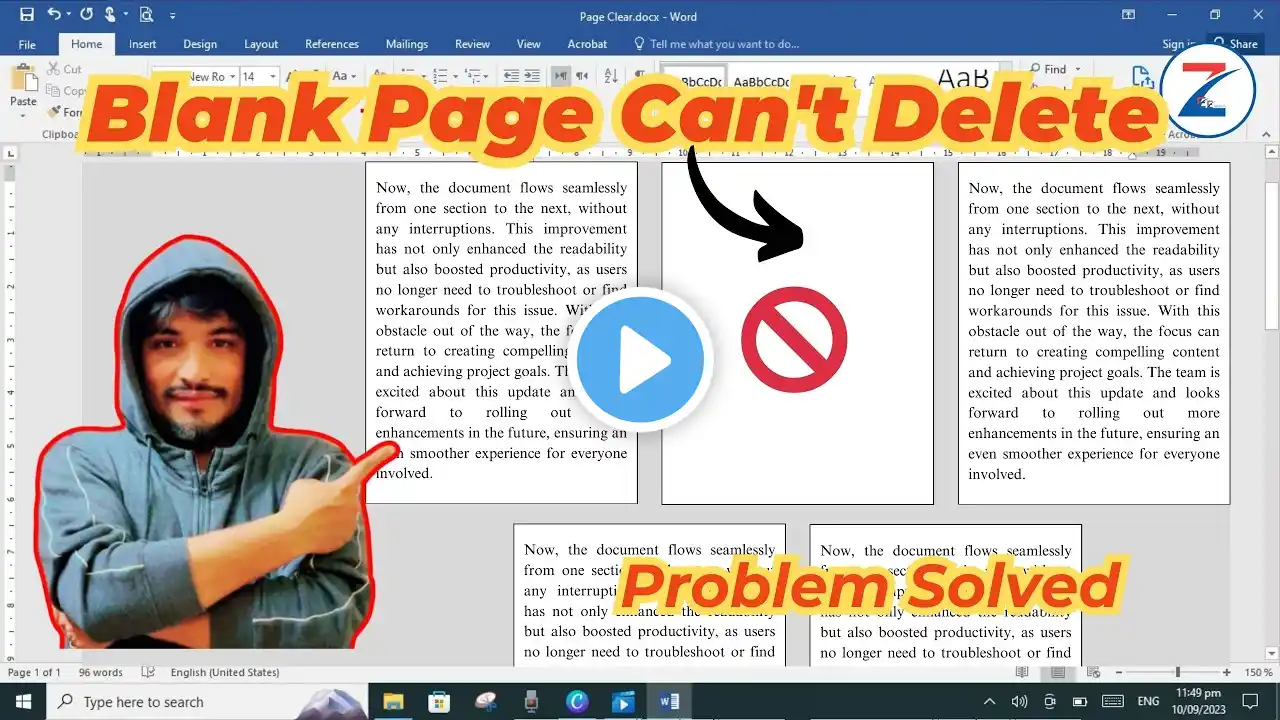Zoom in with the plus button
This screenshot has width=1280, height=720.
click(x=1227, y=673)
